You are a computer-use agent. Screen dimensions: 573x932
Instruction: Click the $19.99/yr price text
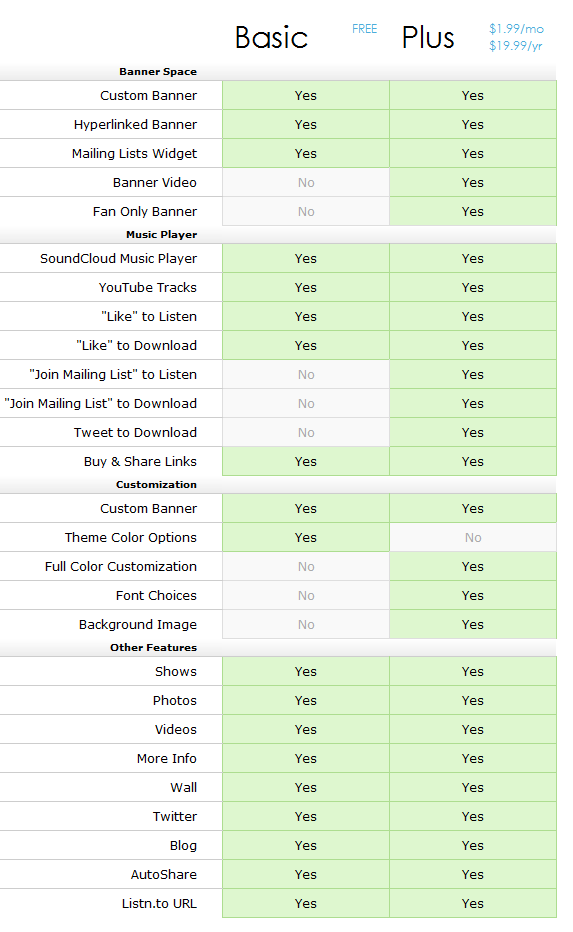point(515,46)
